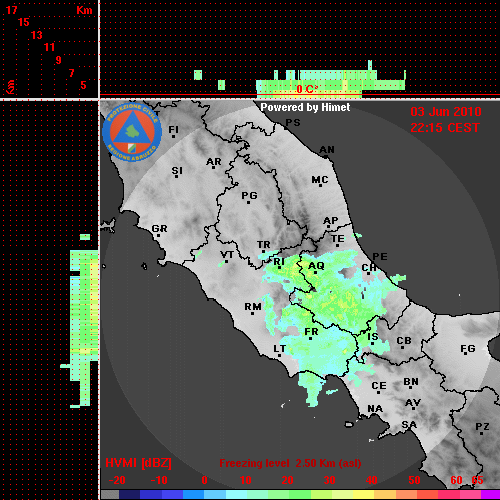Click the '20' value on the dBZ scale
Viewport: 500px width, 500px height.
287,480
